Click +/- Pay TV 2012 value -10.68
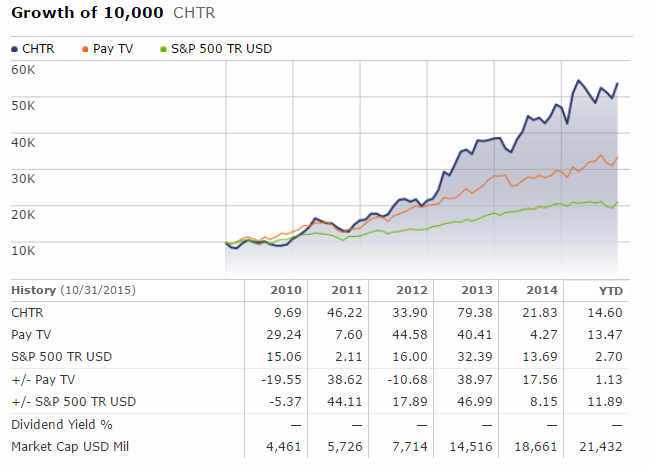 pos(408,380)
